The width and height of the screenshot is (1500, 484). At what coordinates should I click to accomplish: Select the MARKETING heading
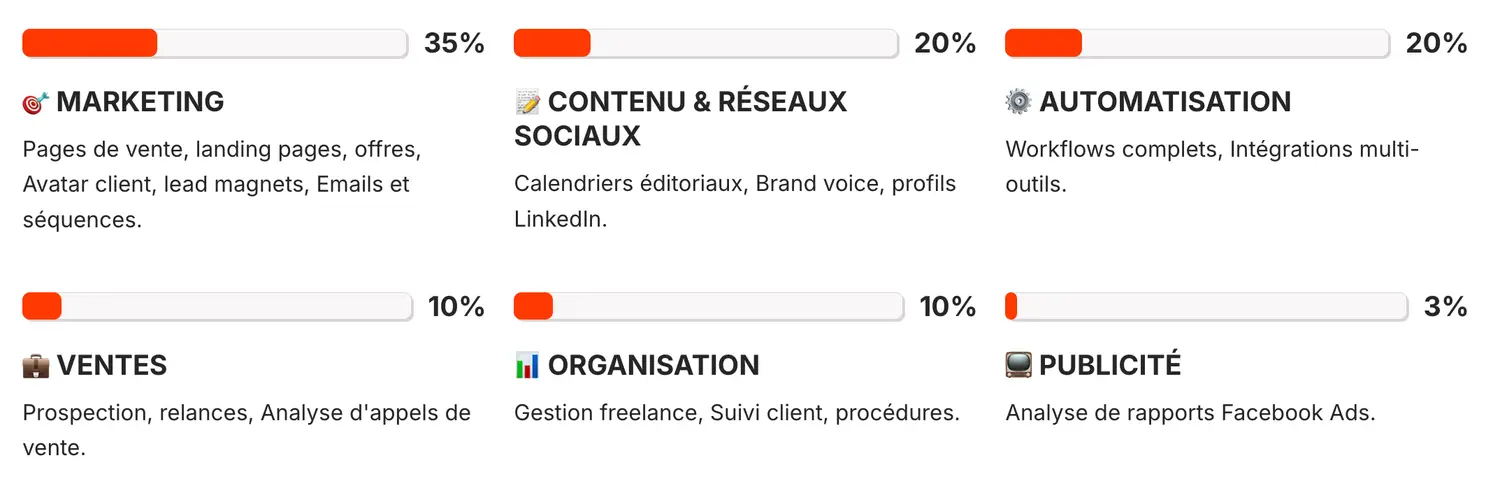(x=140, y=102)
